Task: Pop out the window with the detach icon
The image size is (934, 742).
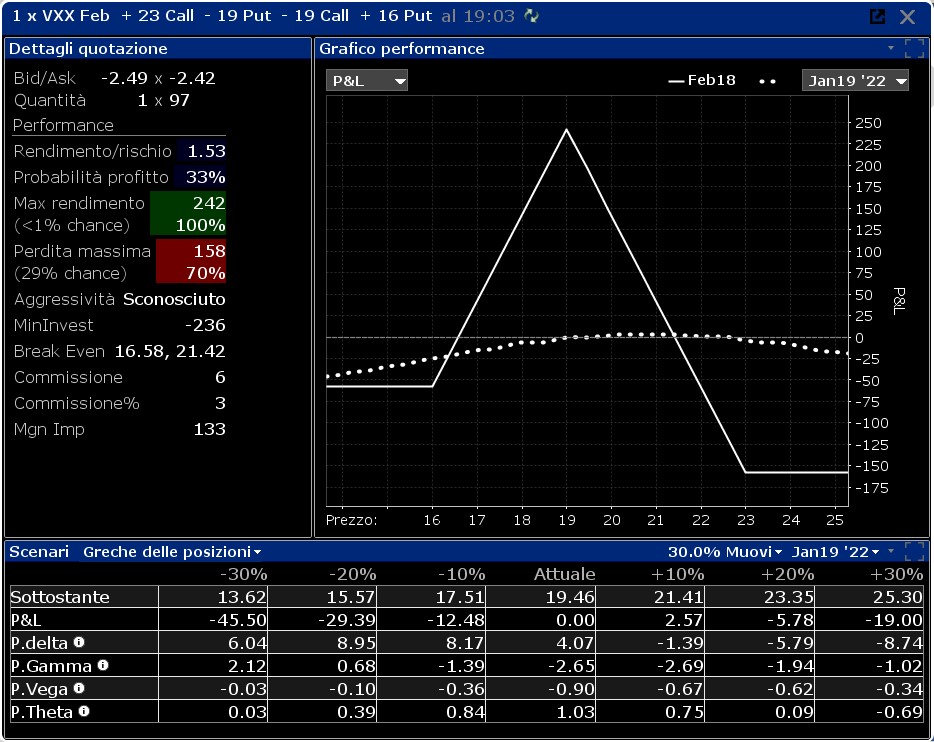Action: pyautogui.click(x=877, y=16)
